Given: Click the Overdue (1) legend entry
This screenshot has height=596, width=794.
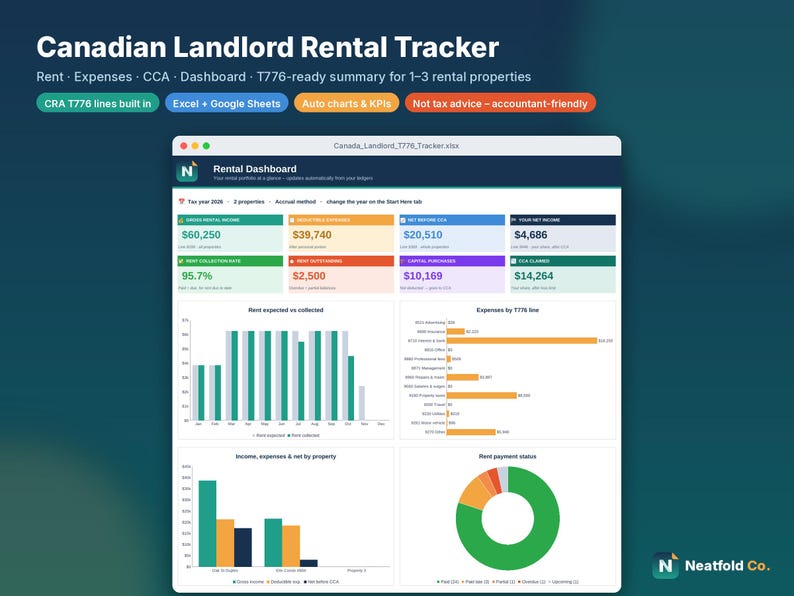Looking at the screenshot, I should (x=532, y=582).
